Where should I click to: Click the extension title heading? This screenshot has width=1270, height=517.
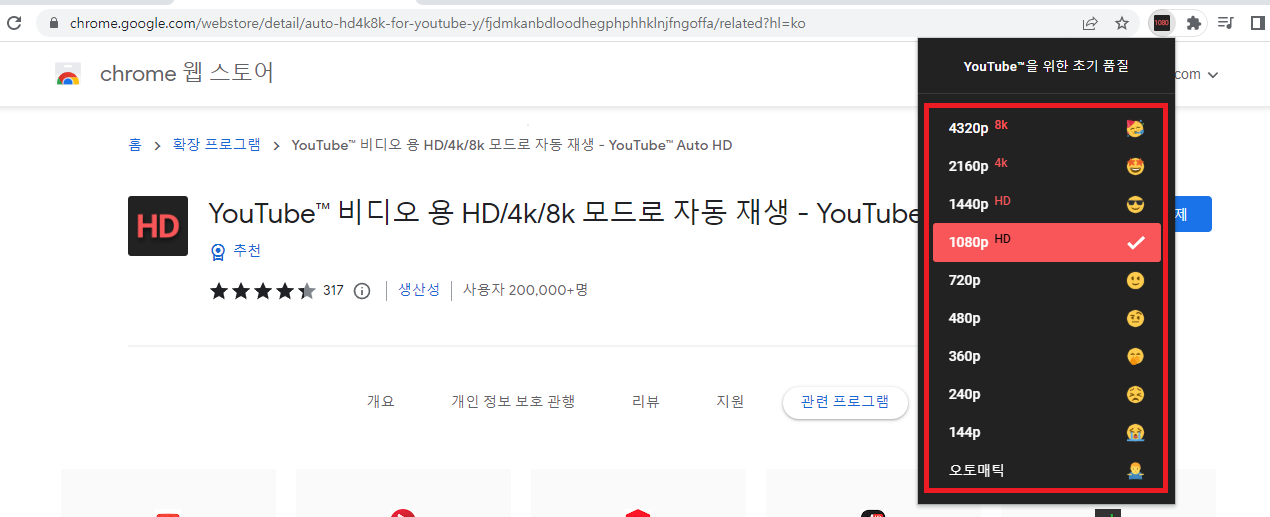click(563, 214)
